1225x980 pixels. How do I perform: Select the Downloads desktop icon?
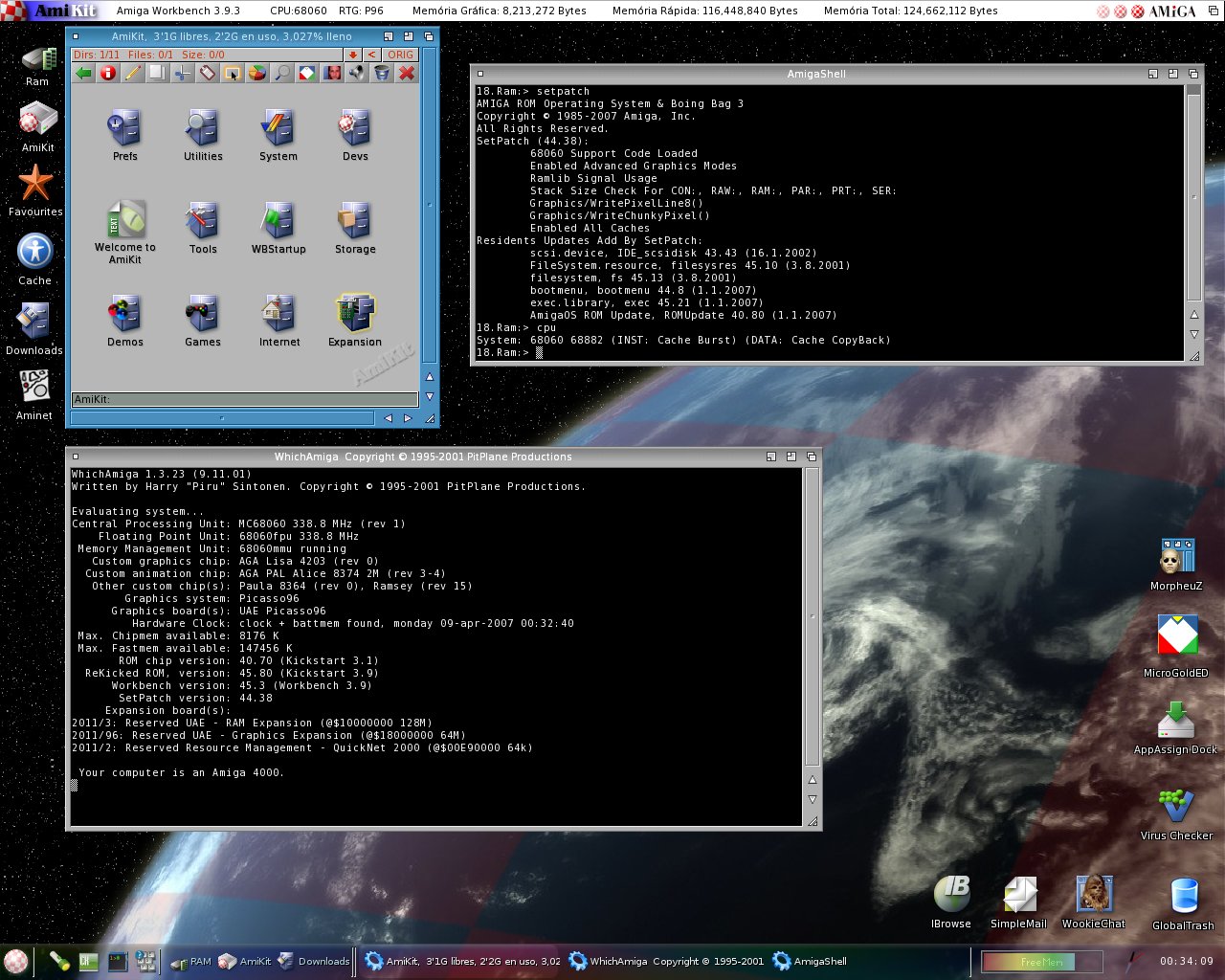coord(34,328)
